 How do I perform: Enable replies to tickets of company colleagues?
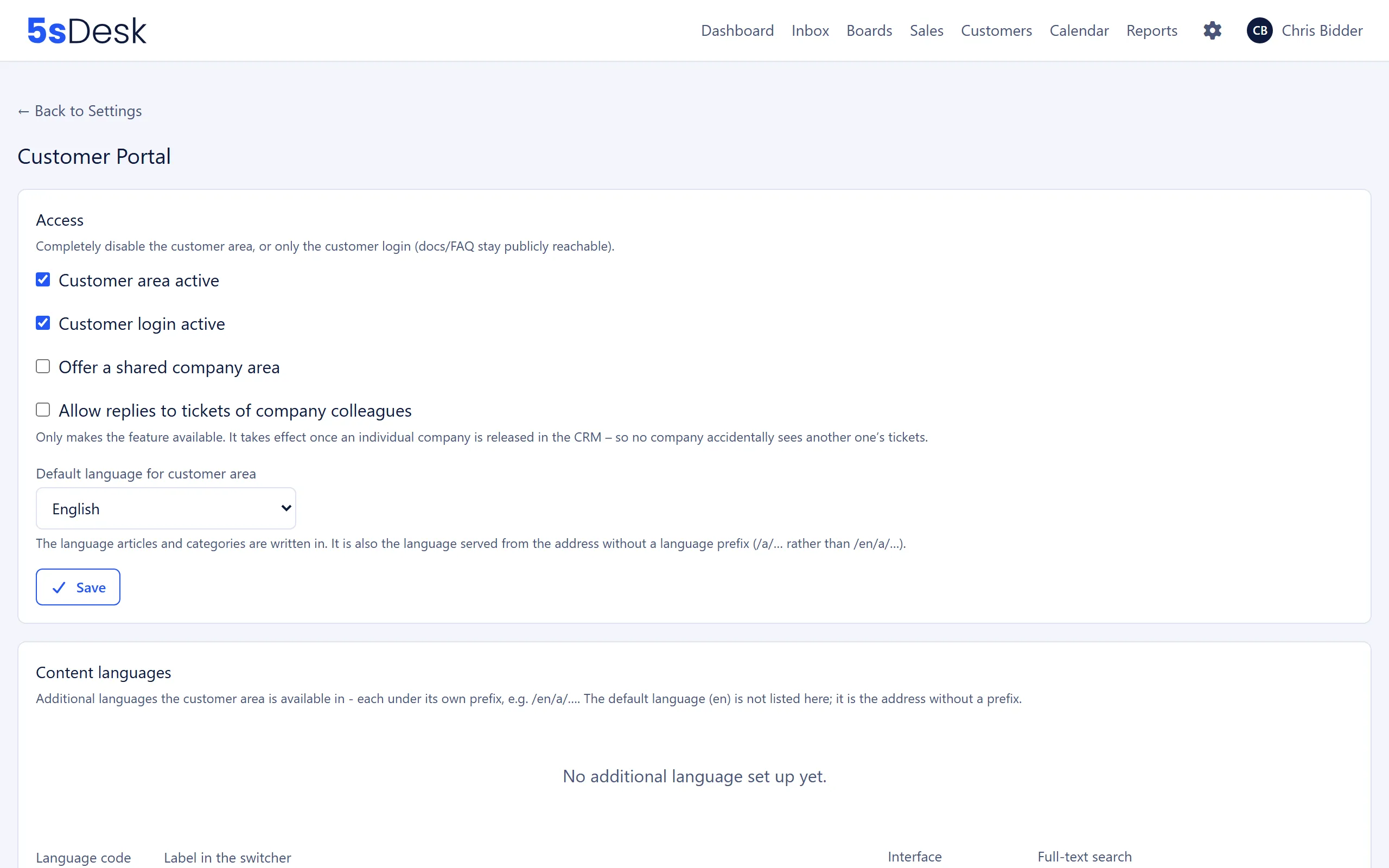43,410
